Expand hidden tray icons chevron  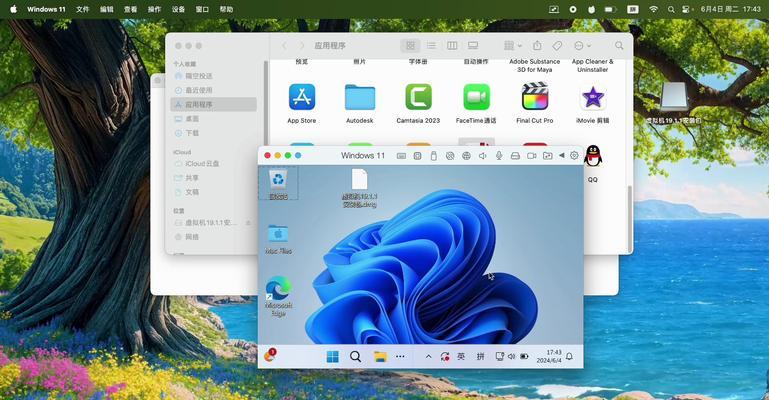click(x=428, y=356)
